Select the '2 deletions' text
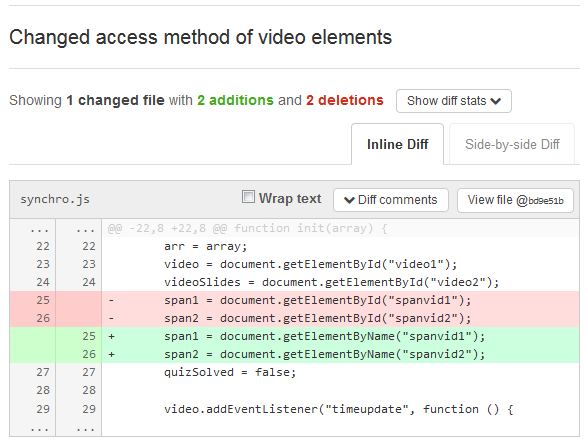588x444 pixels. pyautogui.click(x=345, y=100)
